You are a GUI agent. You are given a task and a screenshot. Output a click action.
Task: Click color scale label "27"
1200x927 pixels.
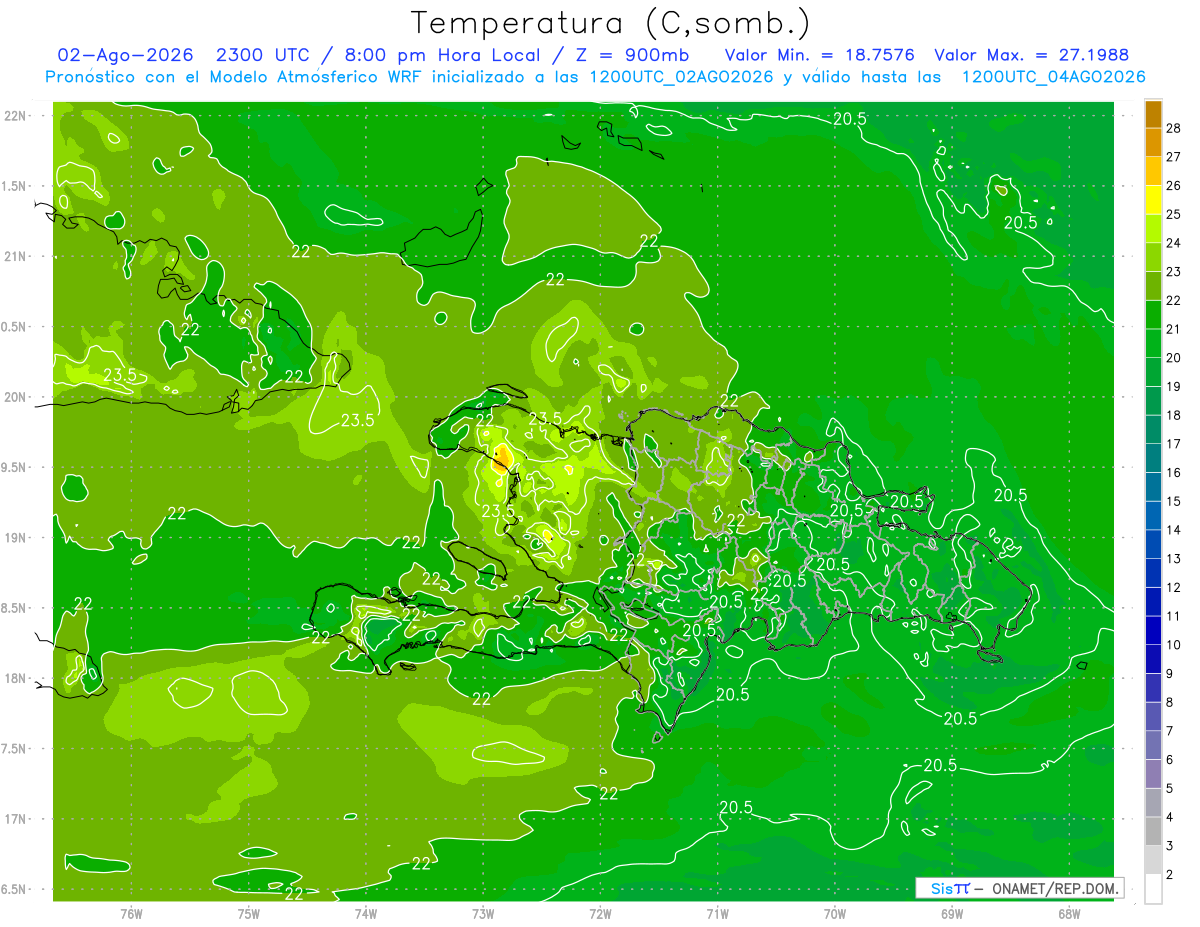[x=1174, y=156]
